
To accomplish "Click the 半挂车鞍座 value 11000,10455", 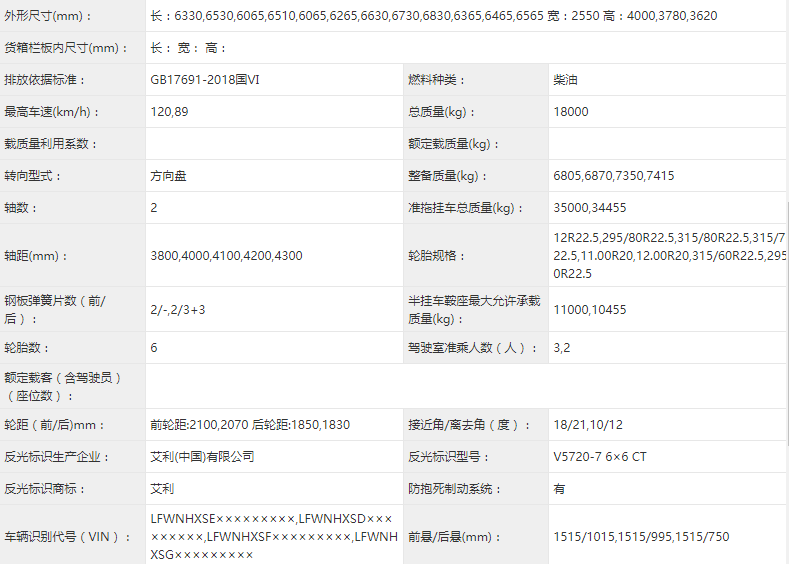I will (x=589, y=310).
